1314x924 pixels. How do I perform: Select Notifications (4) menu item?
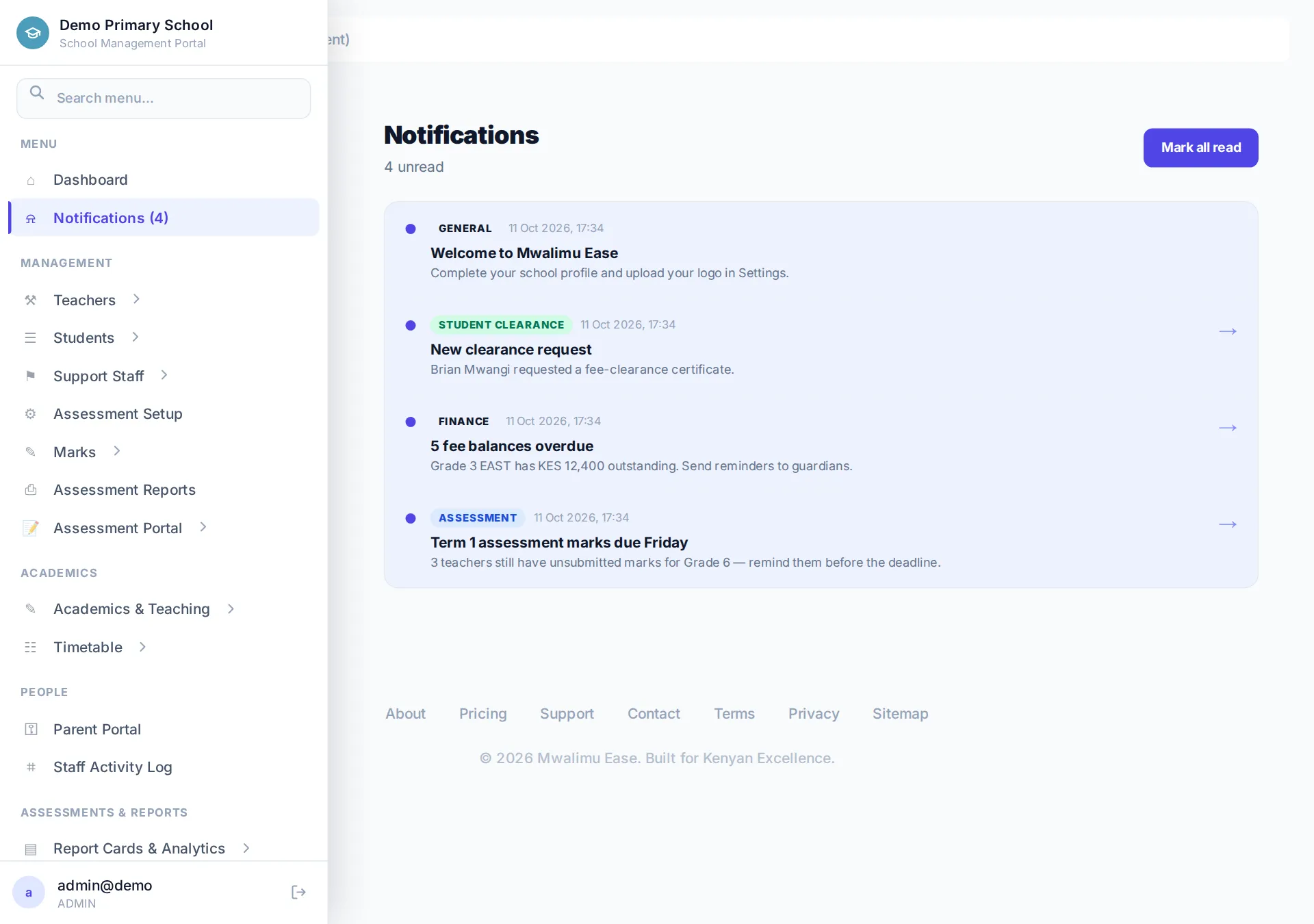pyautogui.click(x=164, y=218)
